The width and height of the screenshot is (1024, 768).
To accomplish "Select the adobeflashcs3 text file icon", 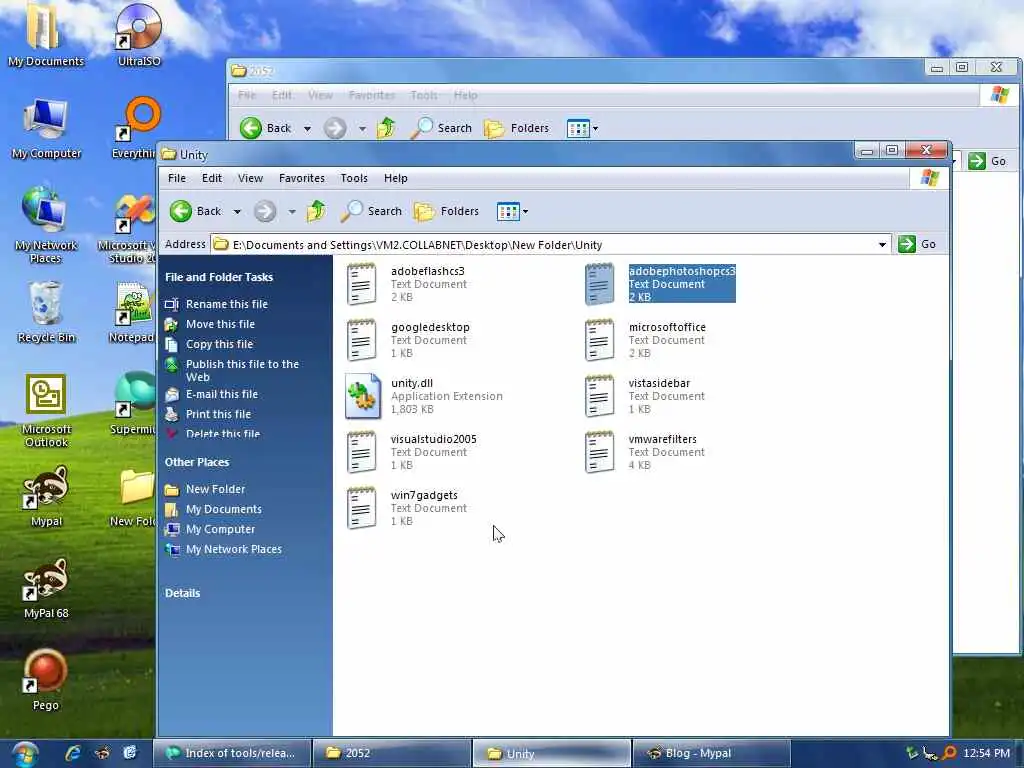I will (x=362, y=283).
